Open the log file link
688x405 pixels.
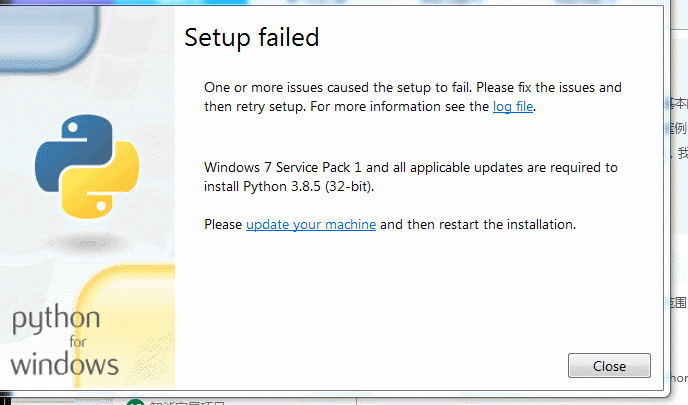pos(513,107)
